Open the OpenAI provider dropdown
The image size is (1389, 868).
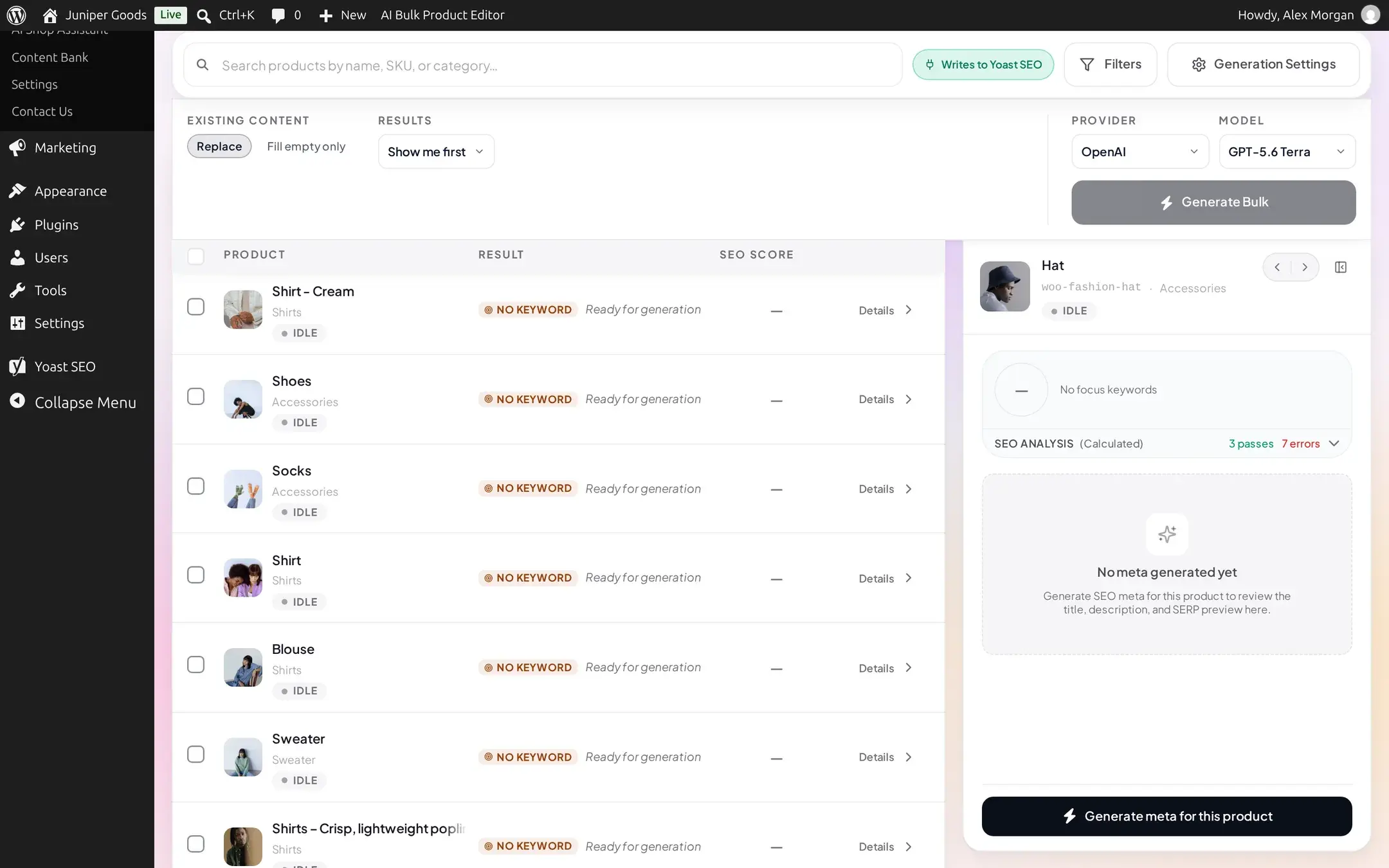[1140, 152]
